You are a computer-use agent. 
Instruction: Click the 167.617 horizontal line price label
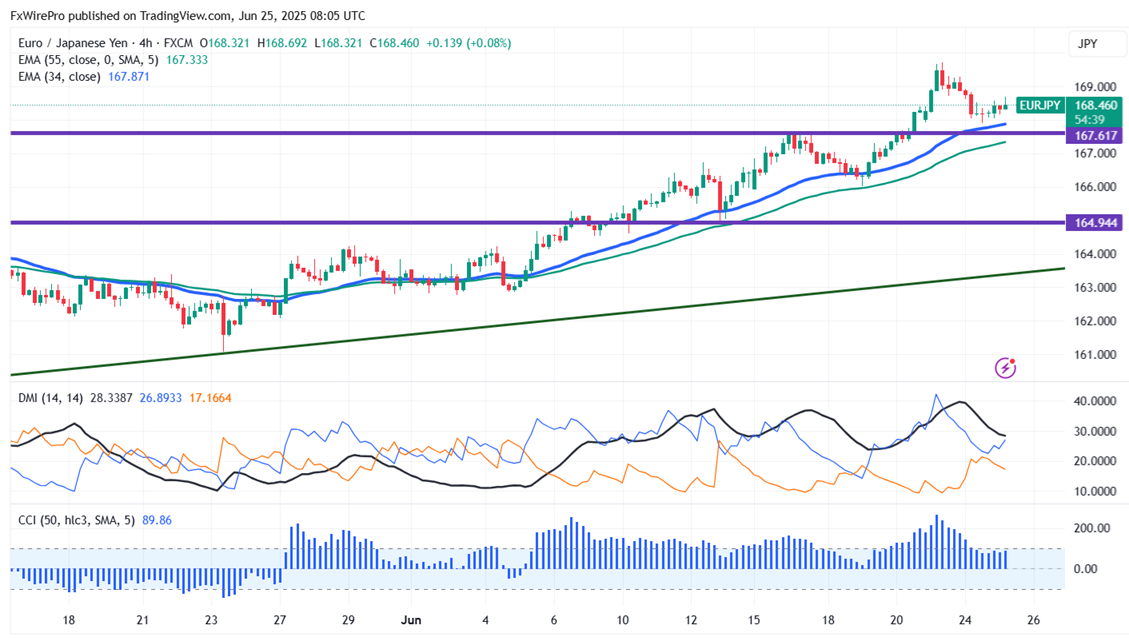click(1094, 134)
